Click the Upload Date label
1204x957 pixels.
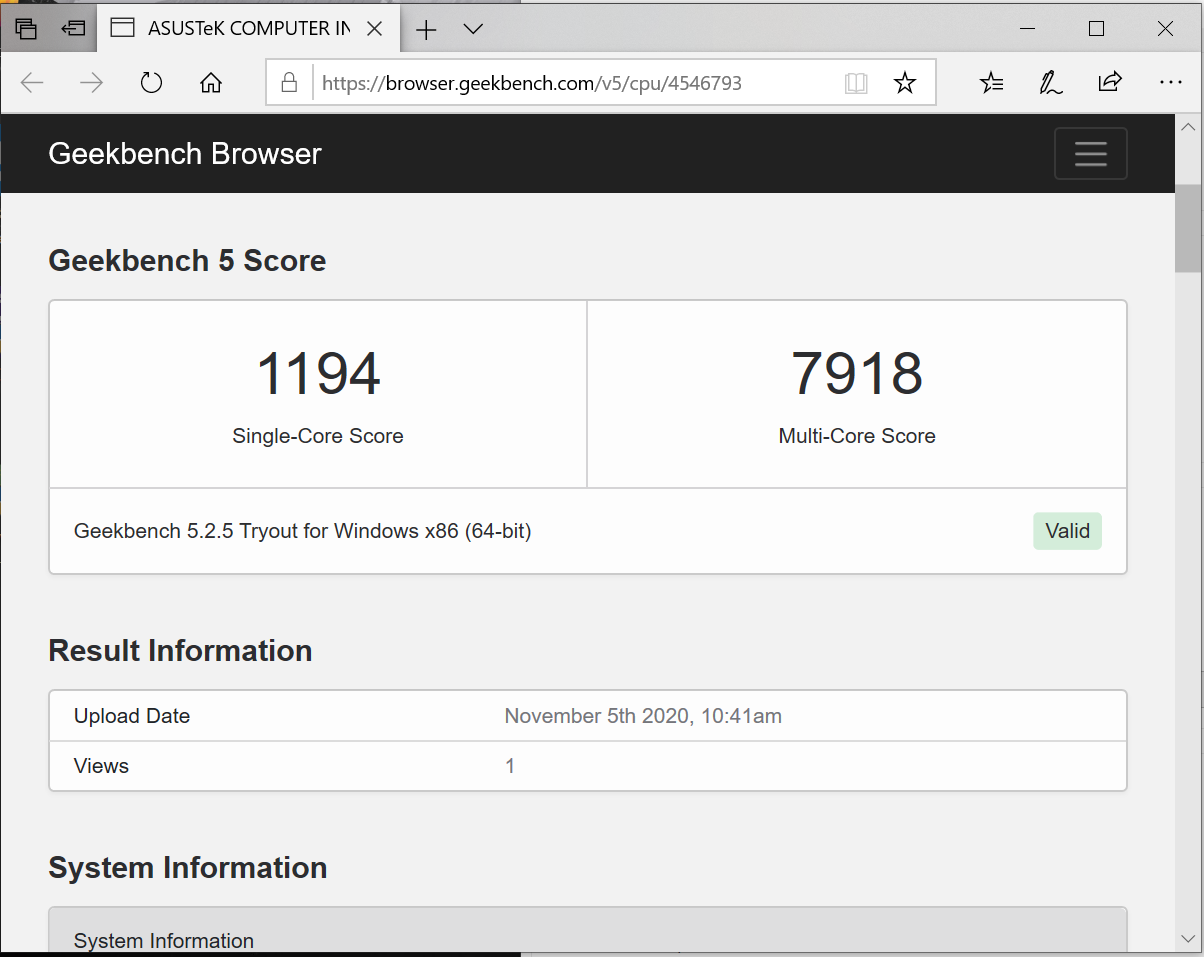[x=132, y=716]
